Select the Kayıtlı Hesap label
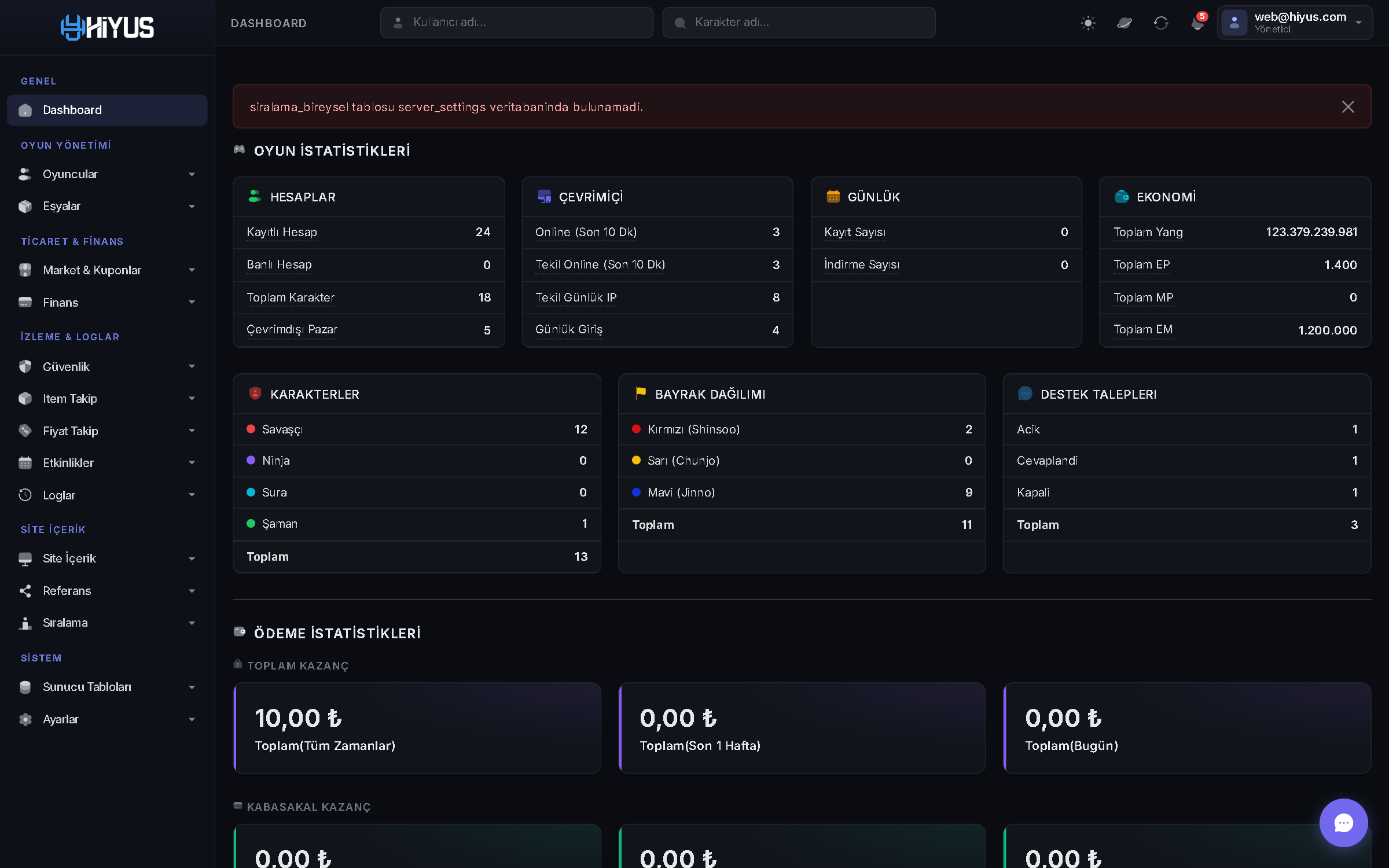 click(x=282, y=232)
